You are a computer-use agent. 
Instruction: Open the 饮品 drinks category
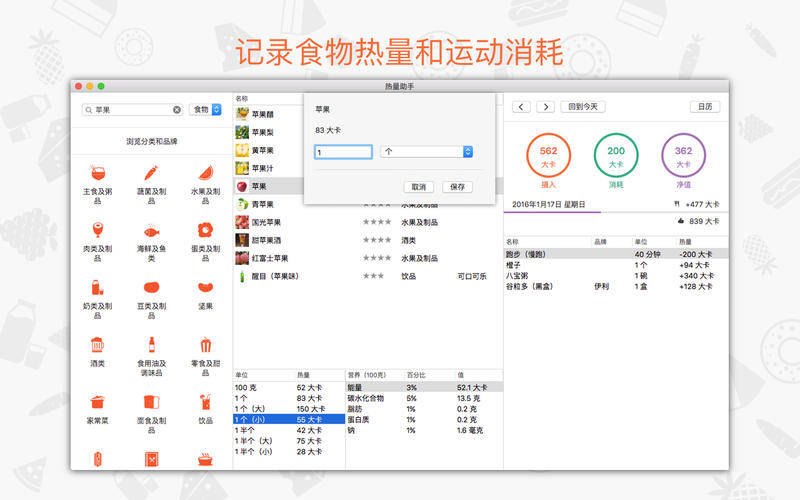206,409
